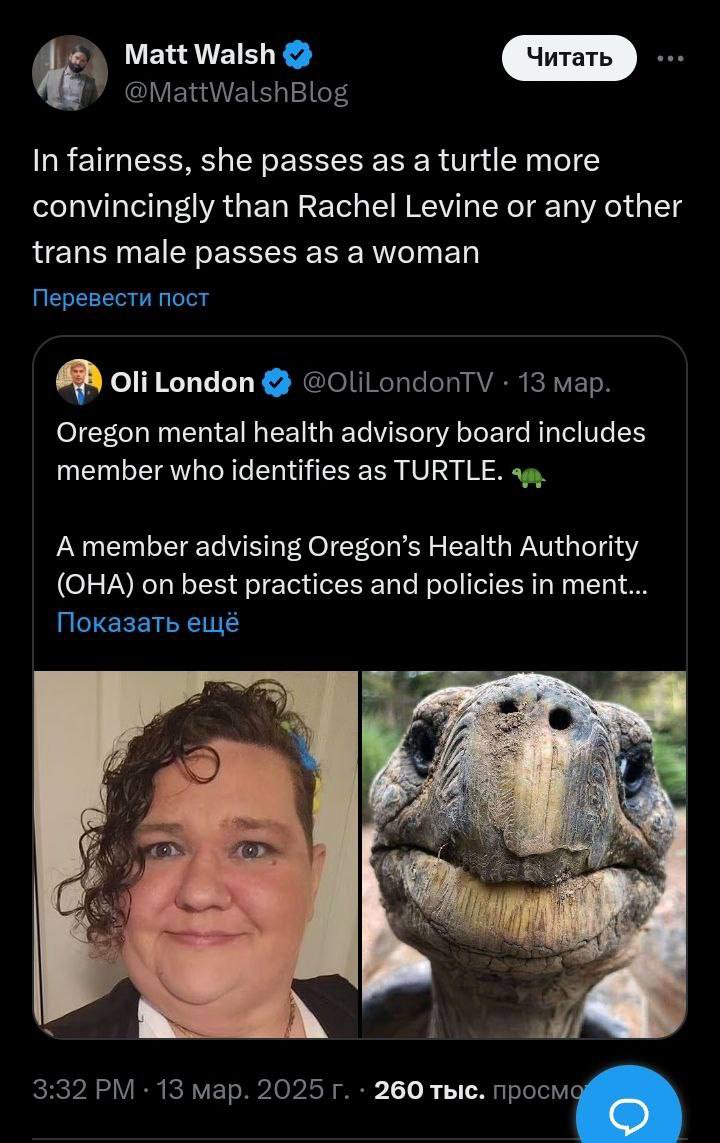Screen dimensions: 720x1143
Task: Tap Oli London's small profile avatar
Action: [x=79, y=381]
